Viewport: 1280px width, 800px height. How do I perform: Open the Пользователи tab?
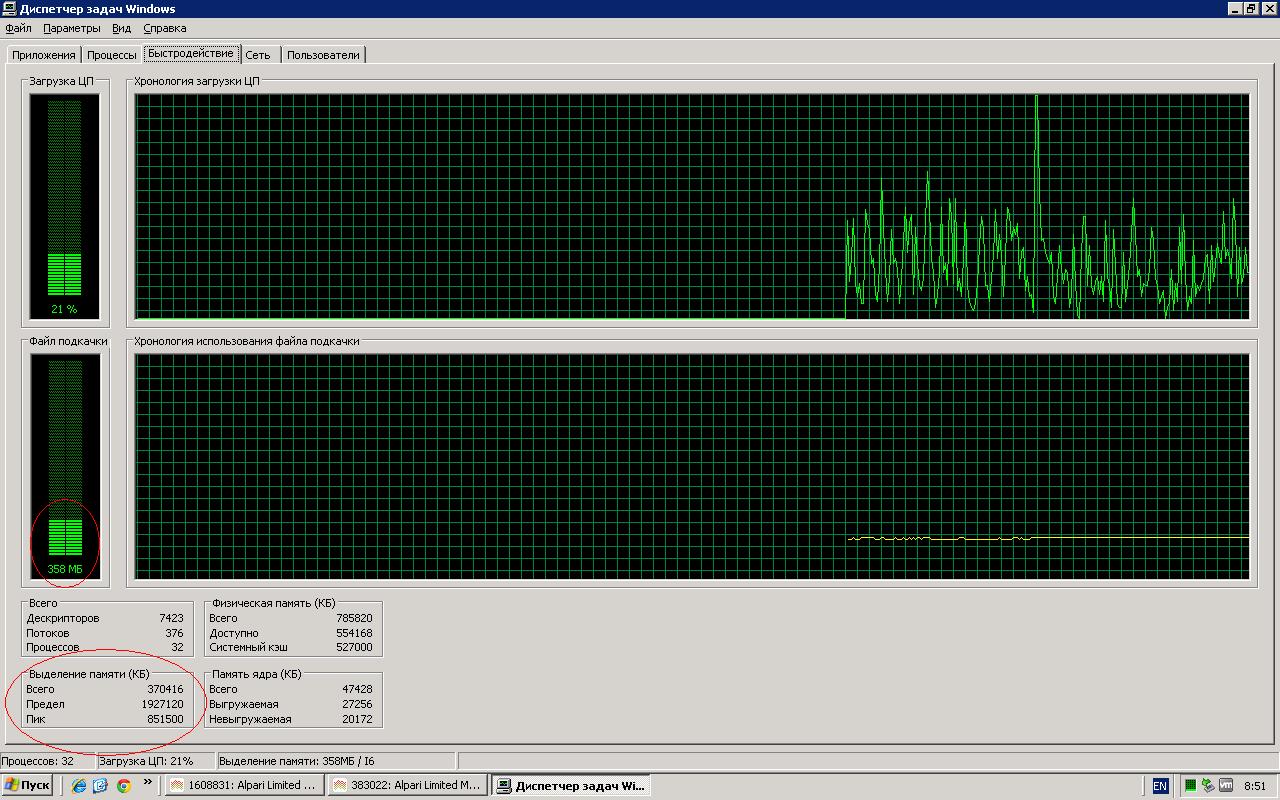click(x=323, y=55)
